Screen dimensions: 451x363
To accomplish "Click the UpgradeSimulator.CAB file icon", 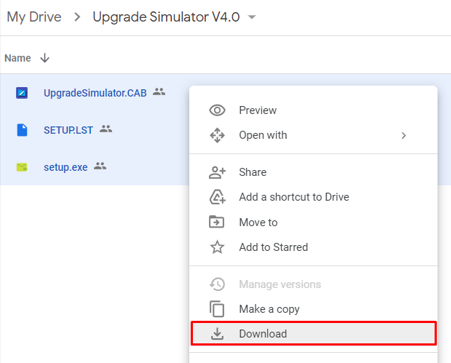I will click(x=22, y=93).
